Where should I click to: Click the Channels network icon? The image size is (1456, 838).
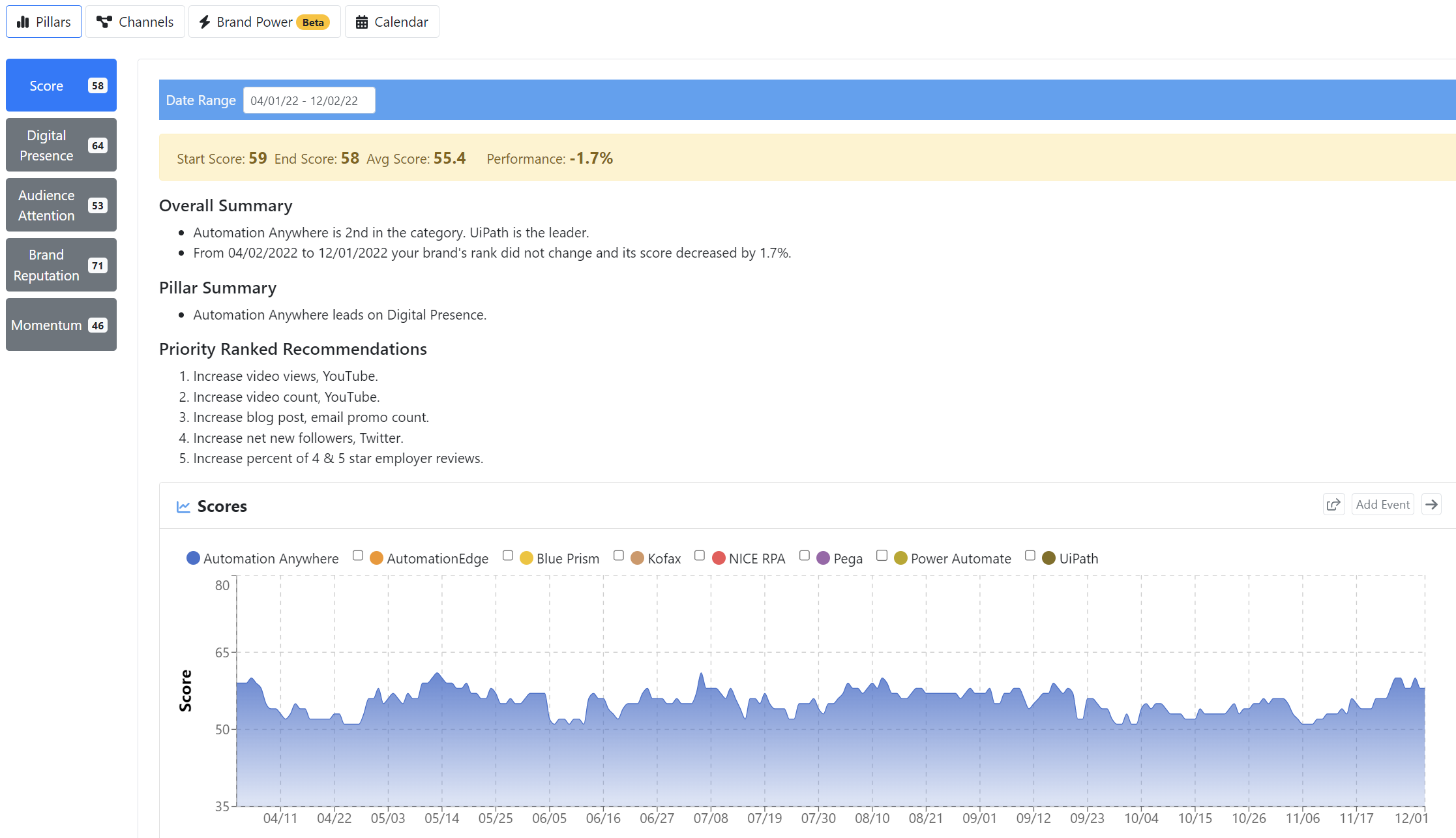[x=104, y=22]
